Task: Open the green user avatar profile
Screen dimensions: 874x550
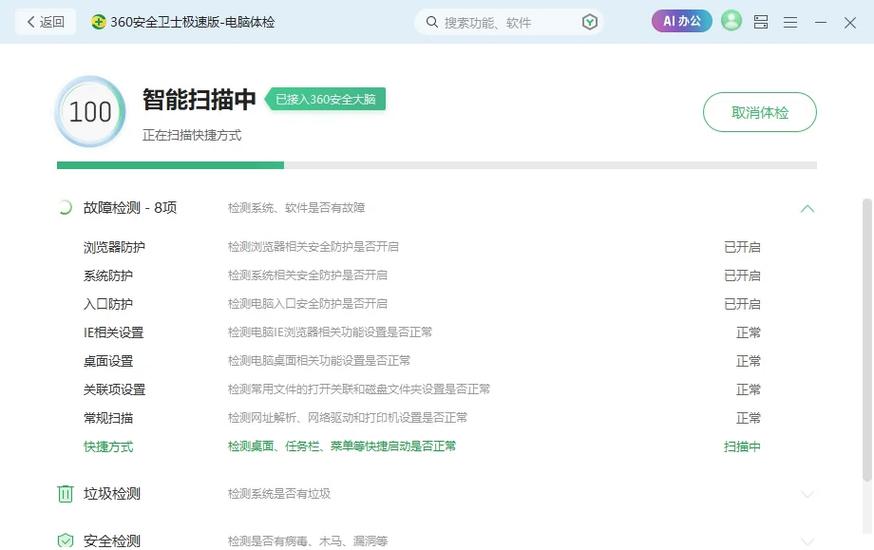Action: (x=731, y=21)
